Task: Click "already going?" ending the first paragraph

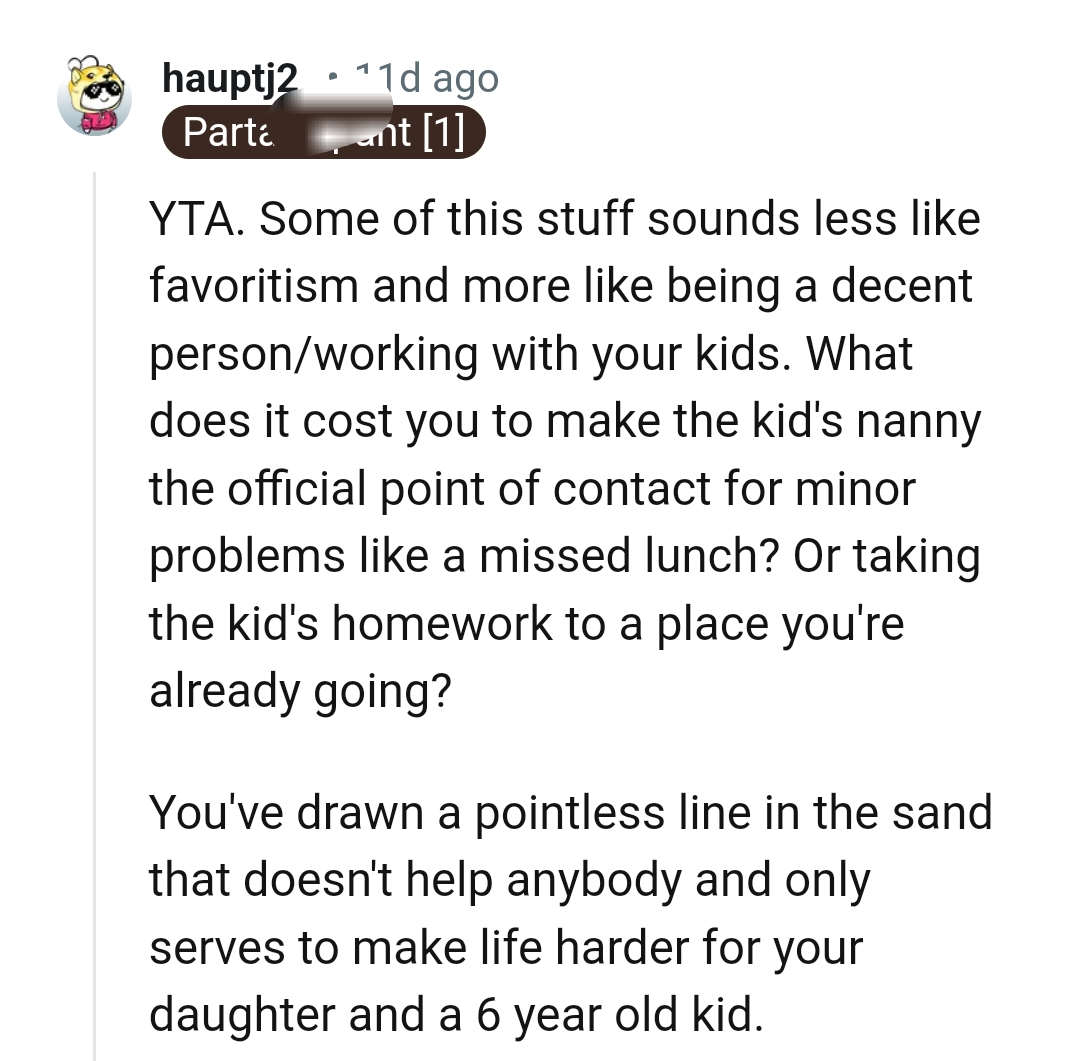Action: click(x=300, y=691)
